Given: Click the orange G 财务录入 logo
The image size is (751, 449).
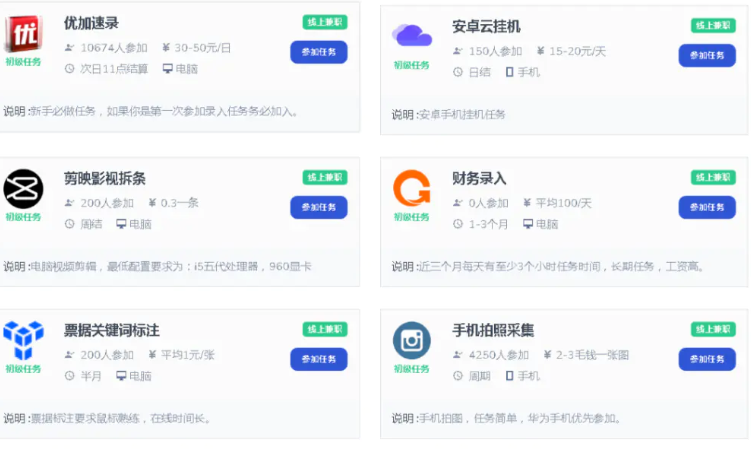Looking at the screenshot, I should (x=412, y=188).
